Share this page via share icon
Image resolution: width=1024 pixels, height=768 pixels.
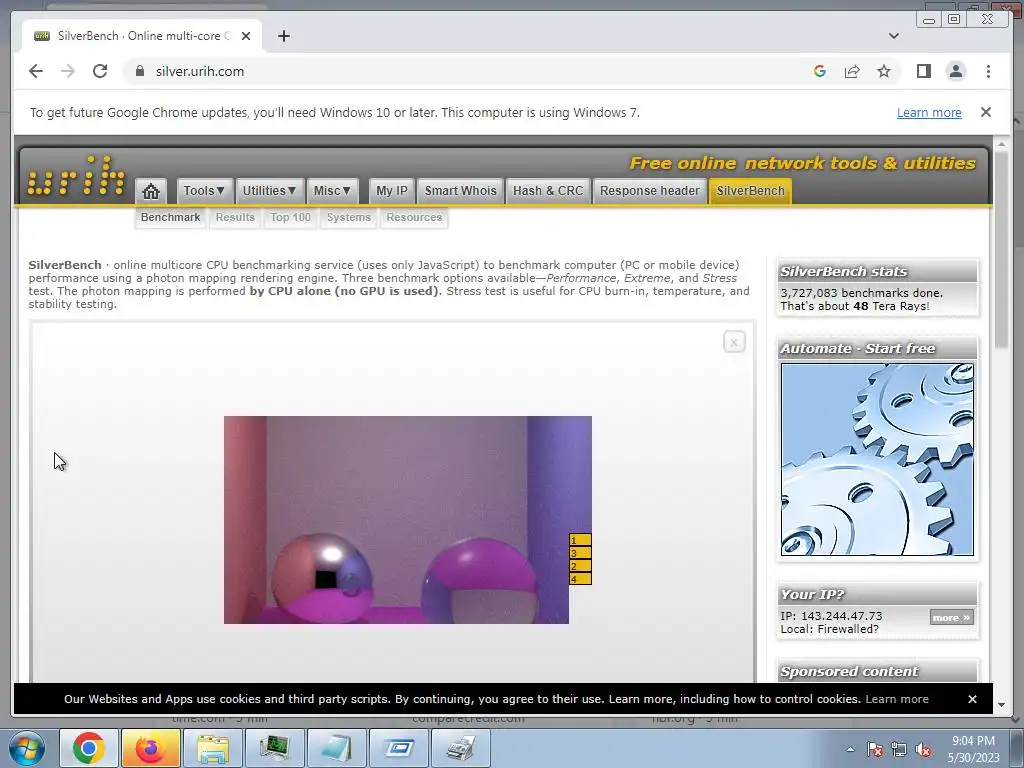[x=852, y=71]
